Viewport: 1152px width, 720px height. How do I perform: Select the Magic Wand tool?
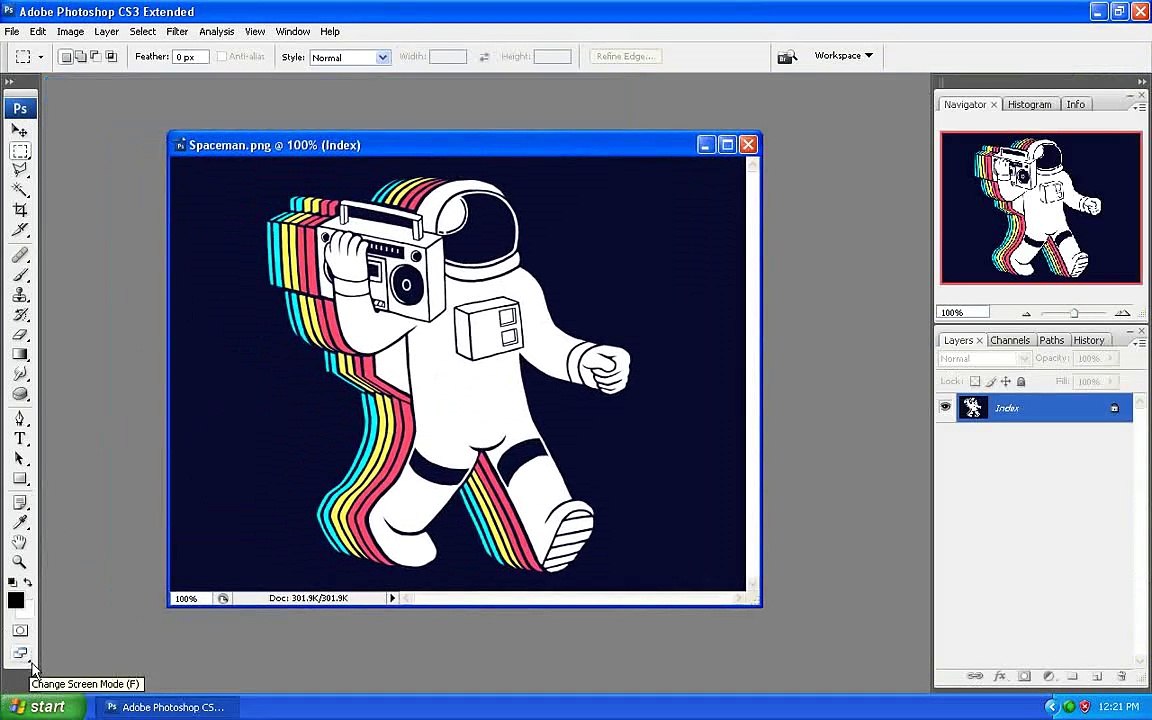point(20,190)
